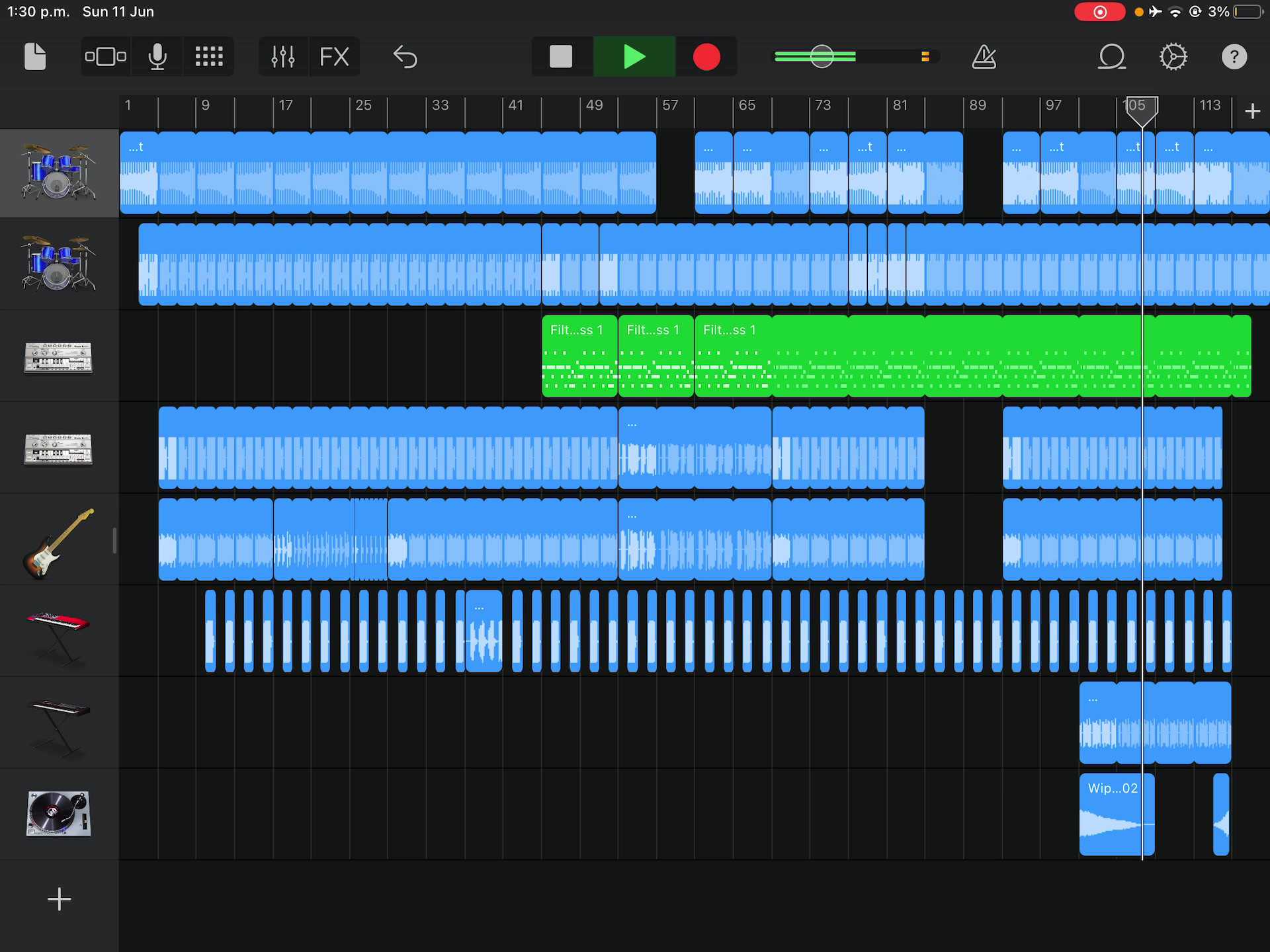This screenshot has height=952, width=1270.
Task: Add a new track with plus button
Action: point(60,899)
